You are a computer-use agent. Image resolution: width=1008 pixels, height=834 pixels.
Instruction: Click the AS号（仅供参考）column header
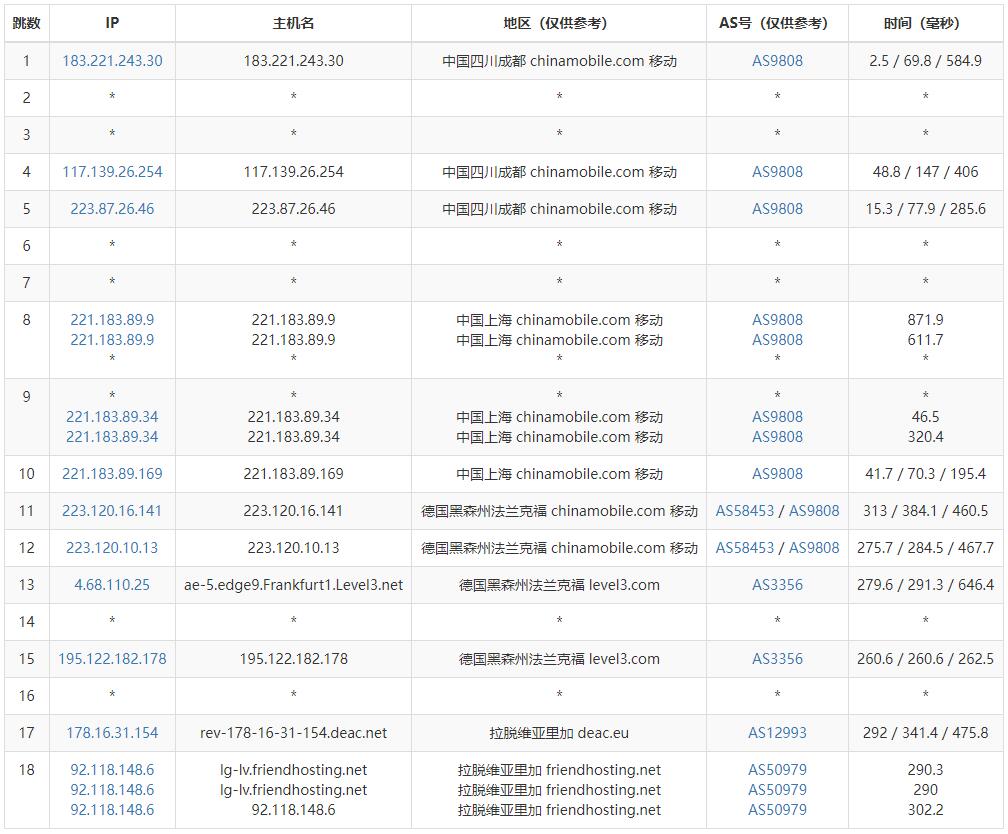point(777,24)
